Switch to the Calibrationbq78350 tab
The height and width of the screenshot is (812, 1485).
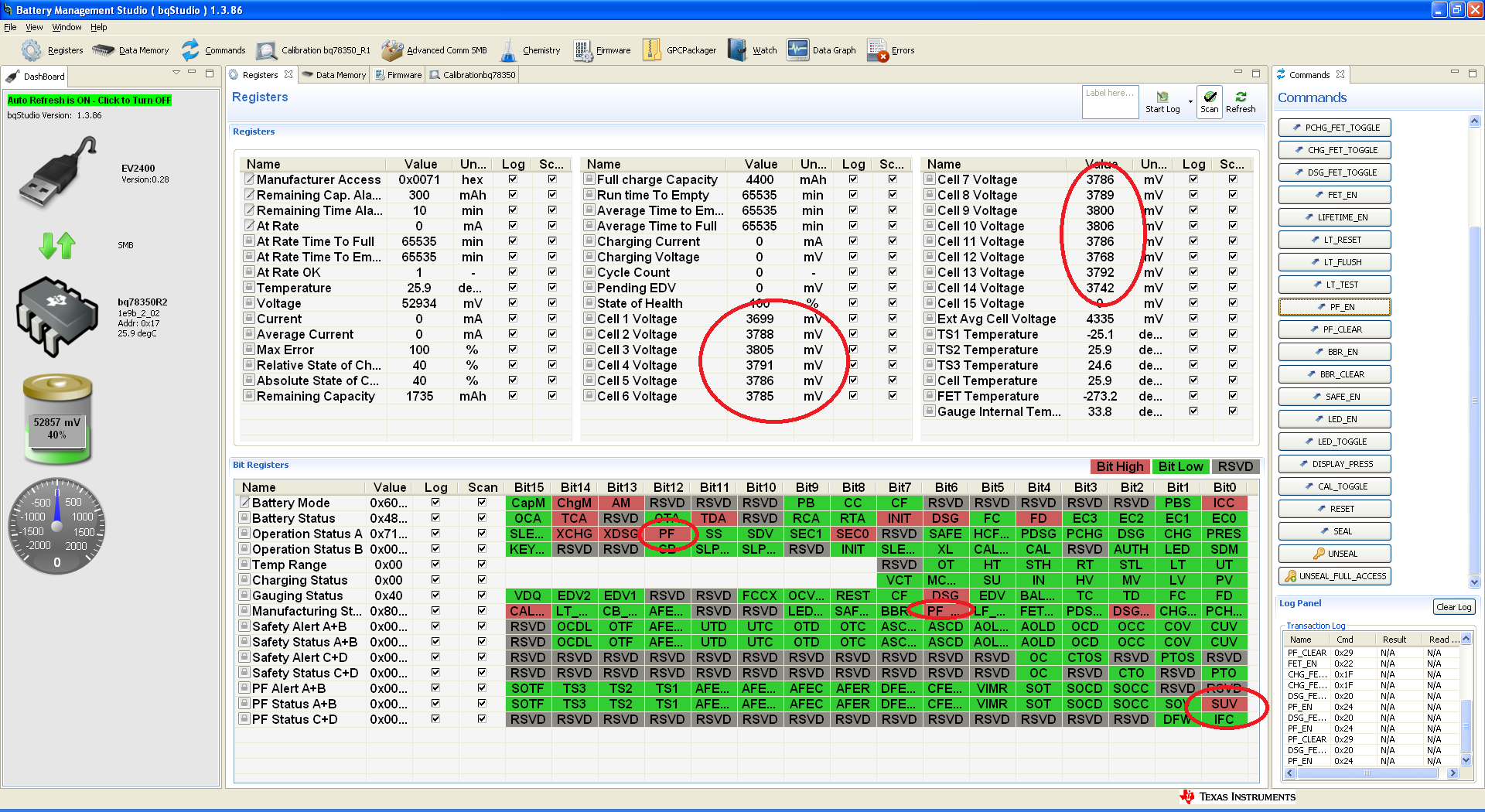[x=473, y=75]
